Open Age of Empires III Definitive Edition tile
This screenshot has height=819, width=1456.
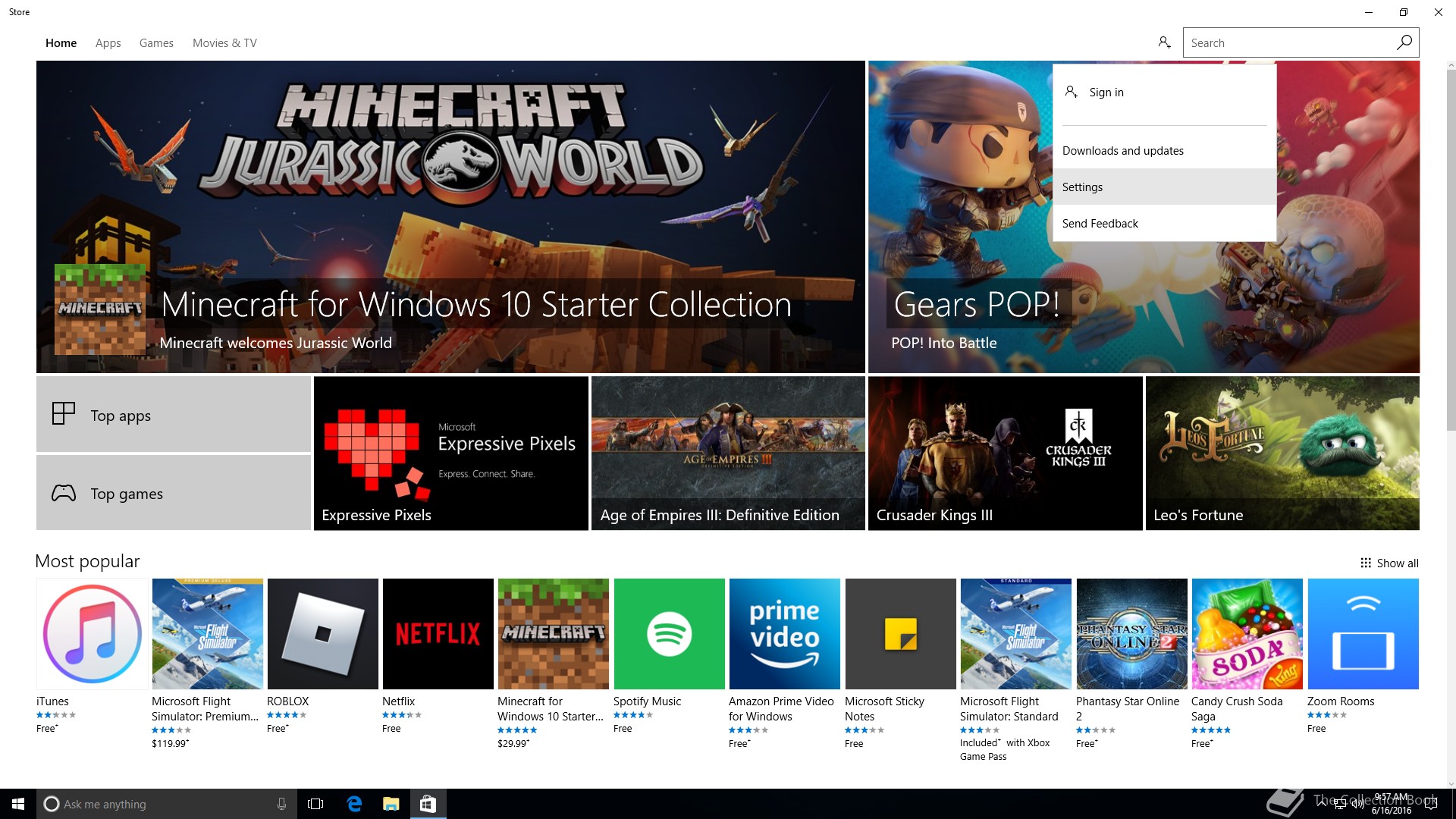tap(728, 453)
